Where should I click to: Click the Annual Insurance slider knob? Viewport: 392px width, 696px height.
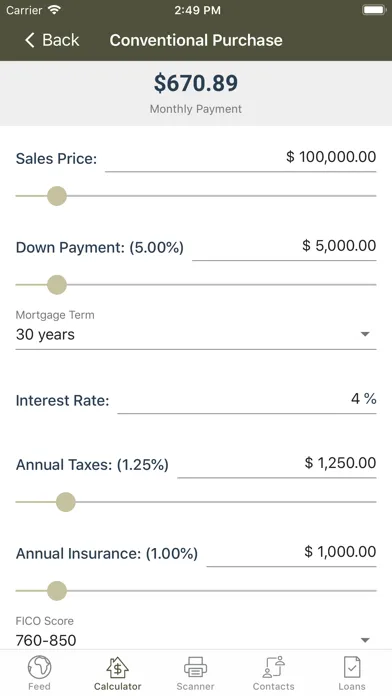57,591
